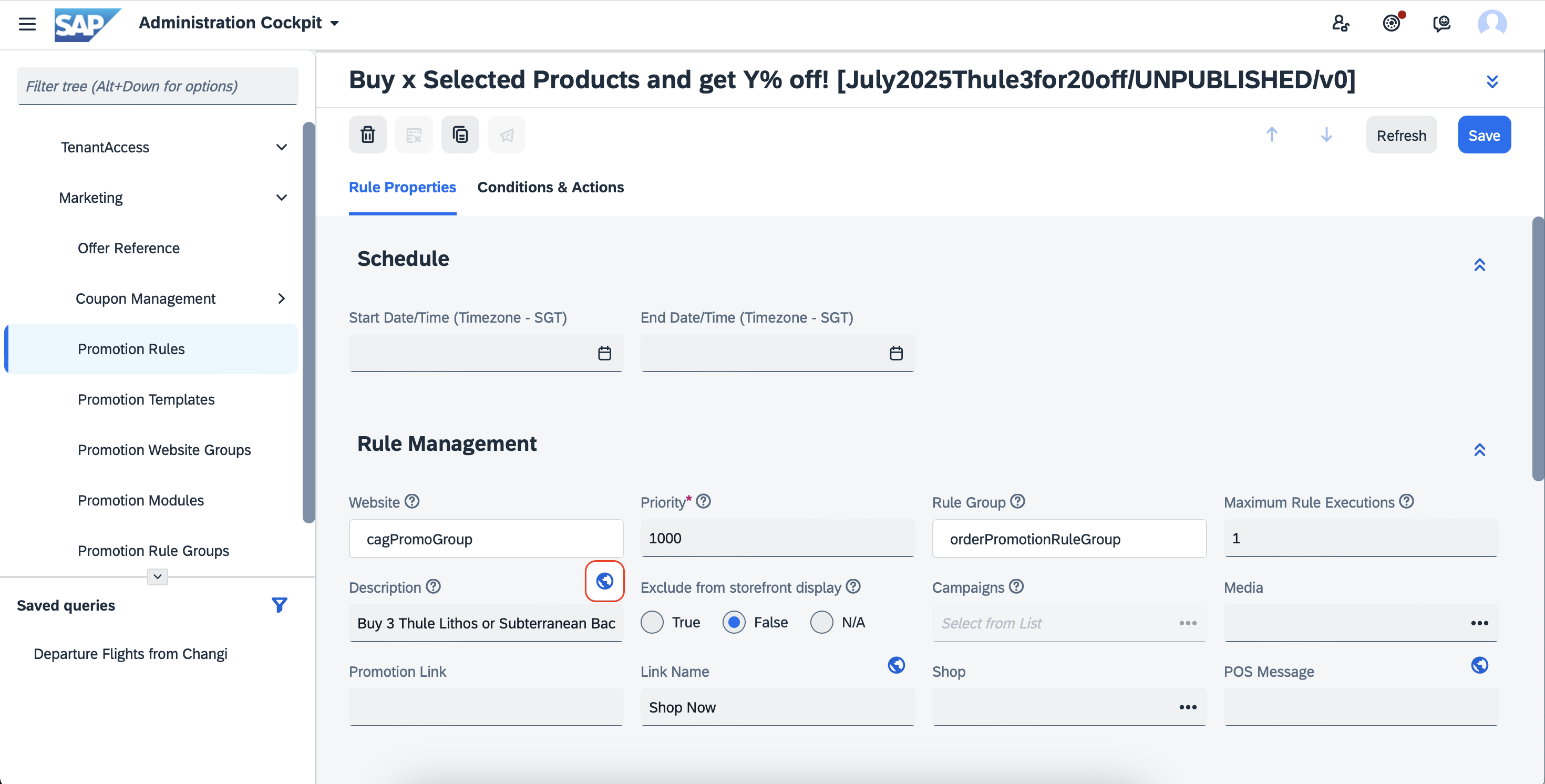Show help for Campaigns field

(1016, 586)
